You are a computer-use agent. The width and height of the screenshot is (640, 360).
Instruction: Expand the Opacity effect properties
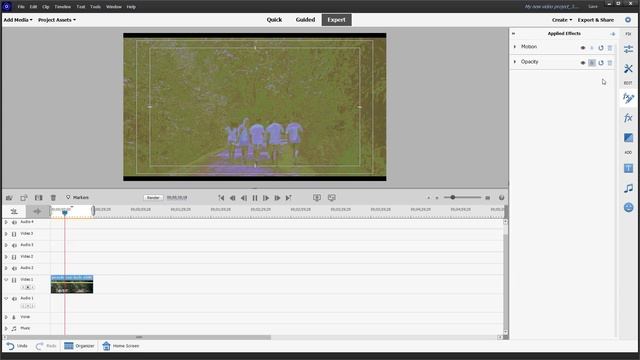coord(515,62)
